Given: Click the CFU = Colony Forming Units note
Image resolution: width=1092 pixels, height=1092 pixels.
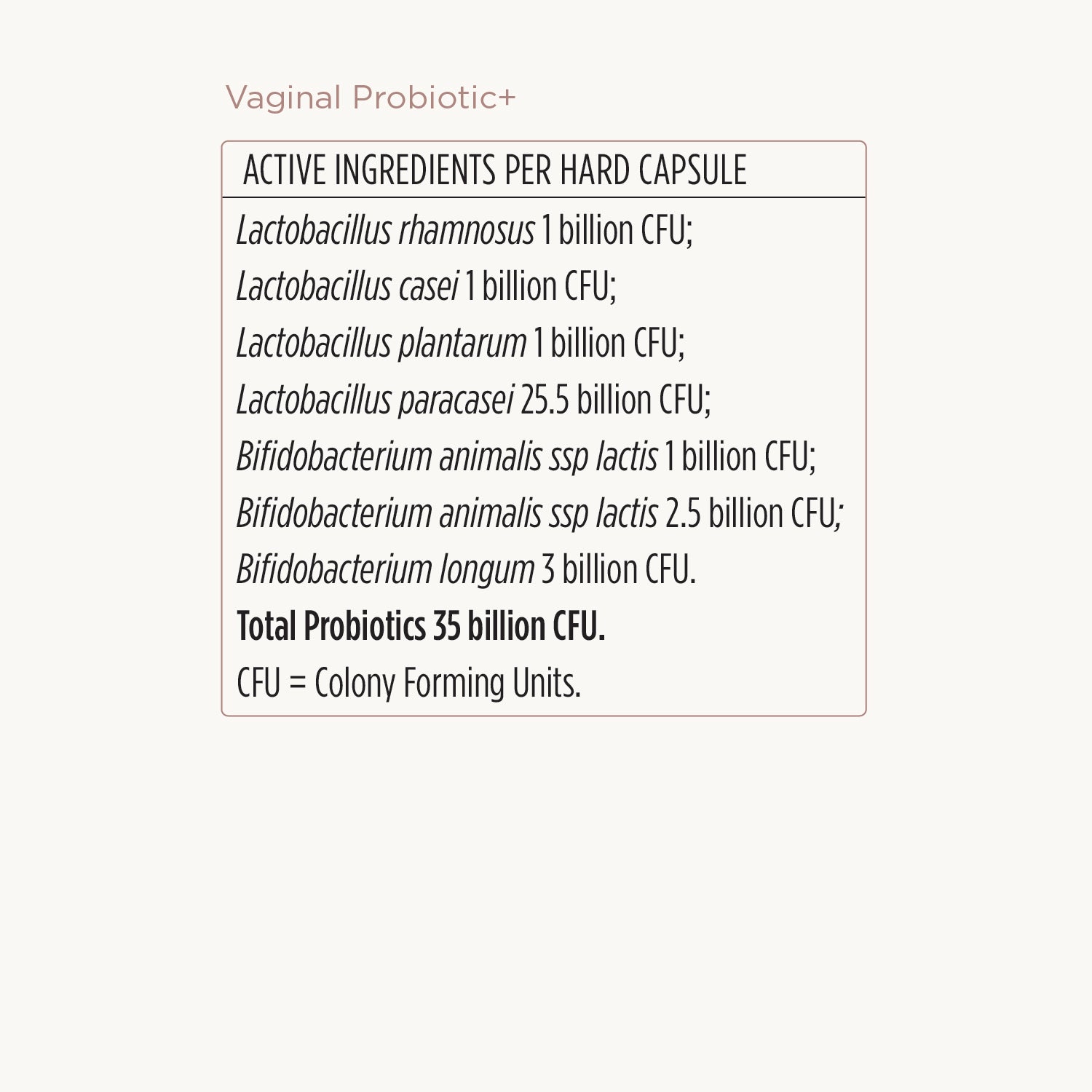Looking at the screenshot, I should 408,684.
